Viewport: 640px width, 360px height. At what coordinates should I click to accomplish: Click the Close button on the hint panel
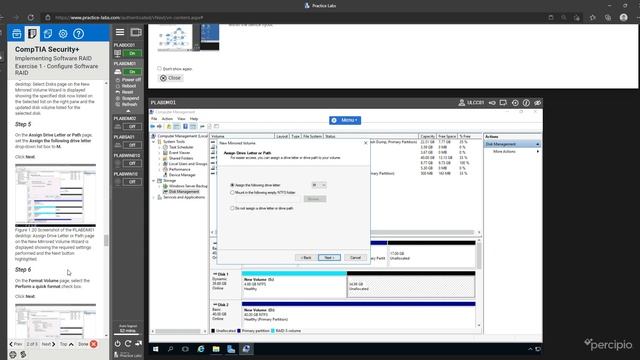click(171, 78)
